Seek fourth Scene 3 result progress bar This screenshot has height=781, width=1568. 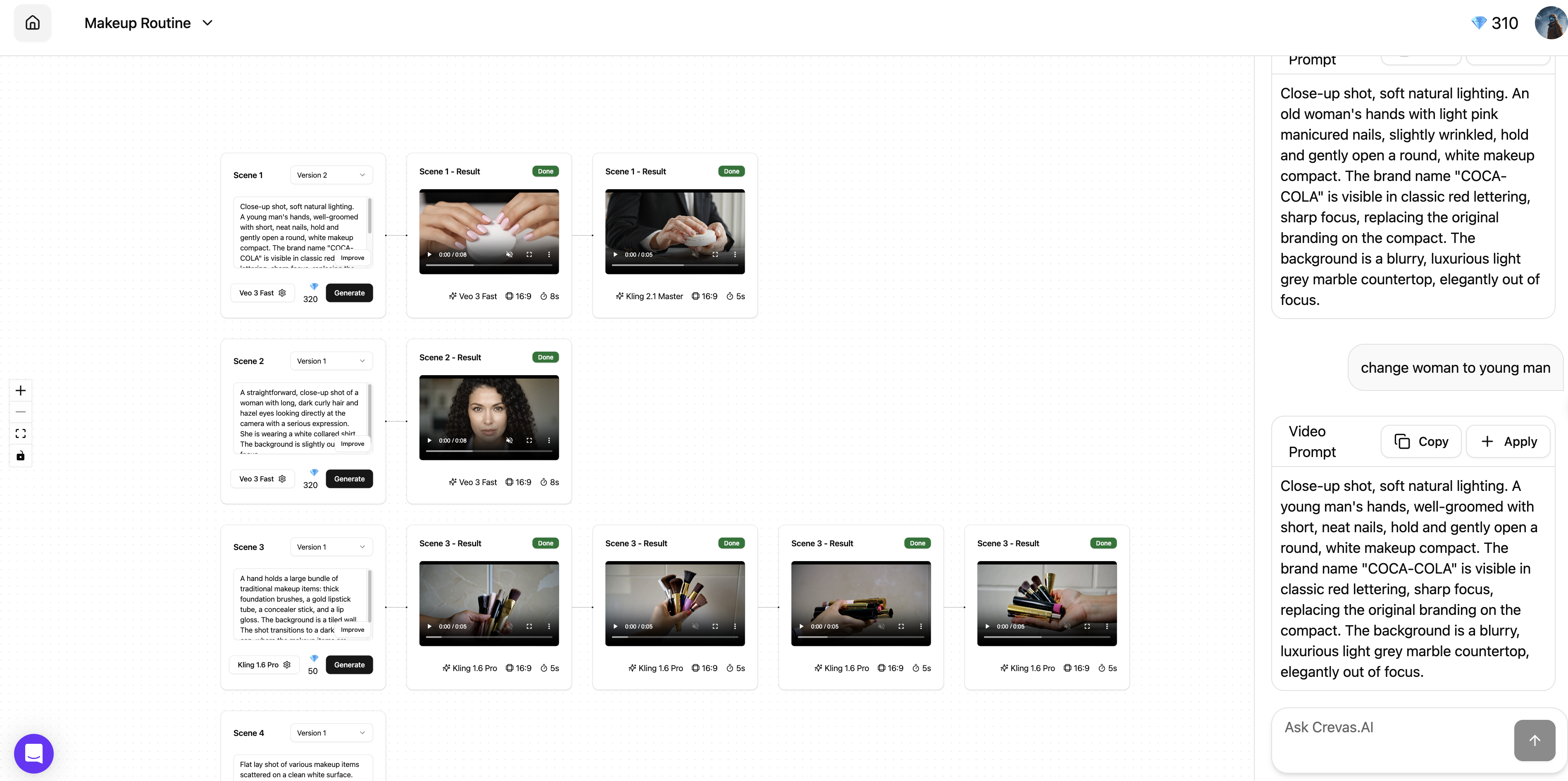(1047, 637)
